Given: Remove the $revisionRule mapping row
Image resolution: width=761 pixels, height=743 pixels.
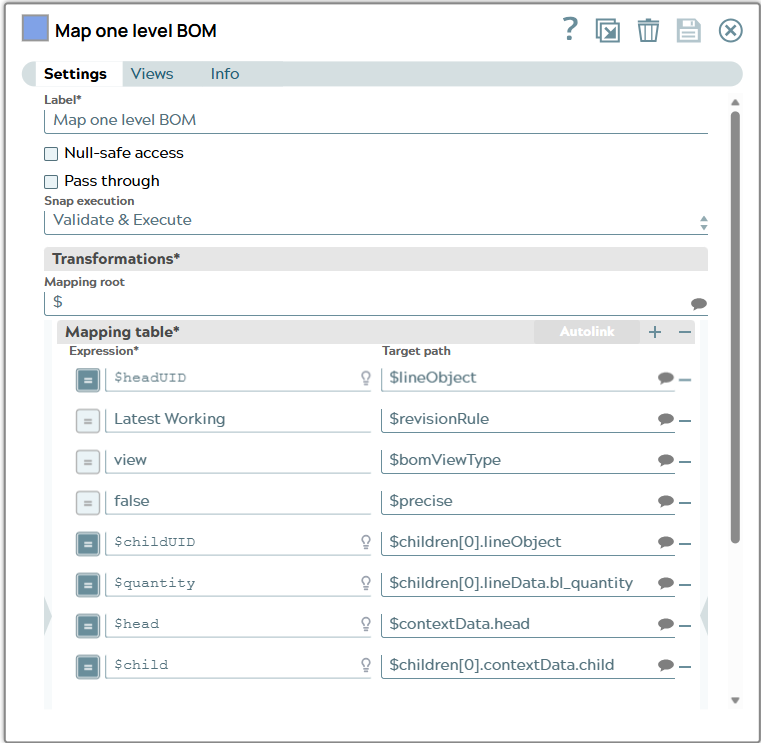Looking at the screenshot, I should [685, 421].
